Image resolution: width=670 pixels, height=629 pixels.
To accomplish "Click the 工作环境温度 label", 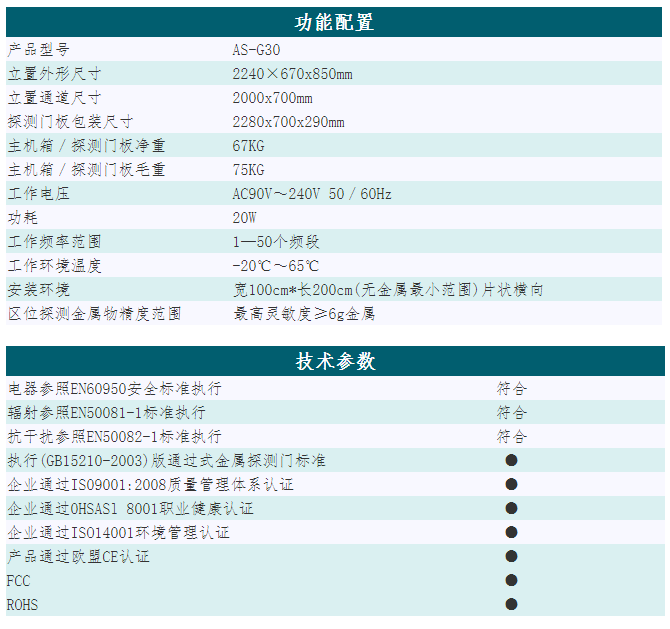I will click(x=55, y=265).
